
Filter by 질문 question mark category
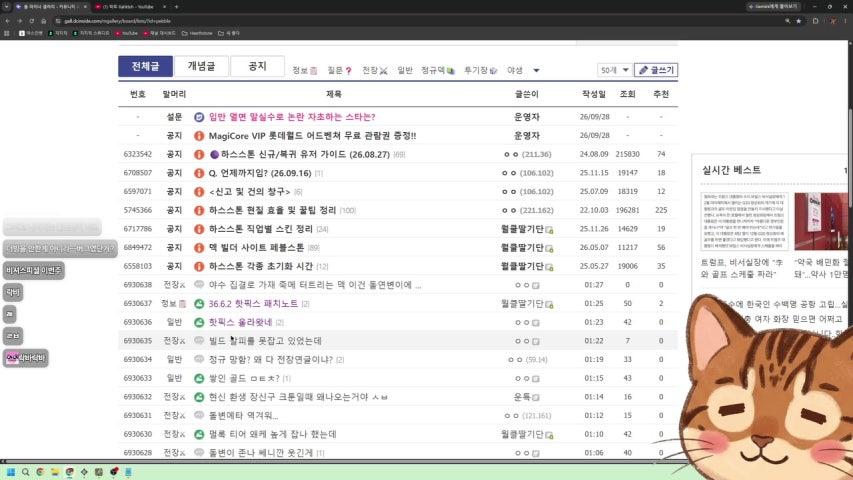pyautogui.click(x=339, y=70)
